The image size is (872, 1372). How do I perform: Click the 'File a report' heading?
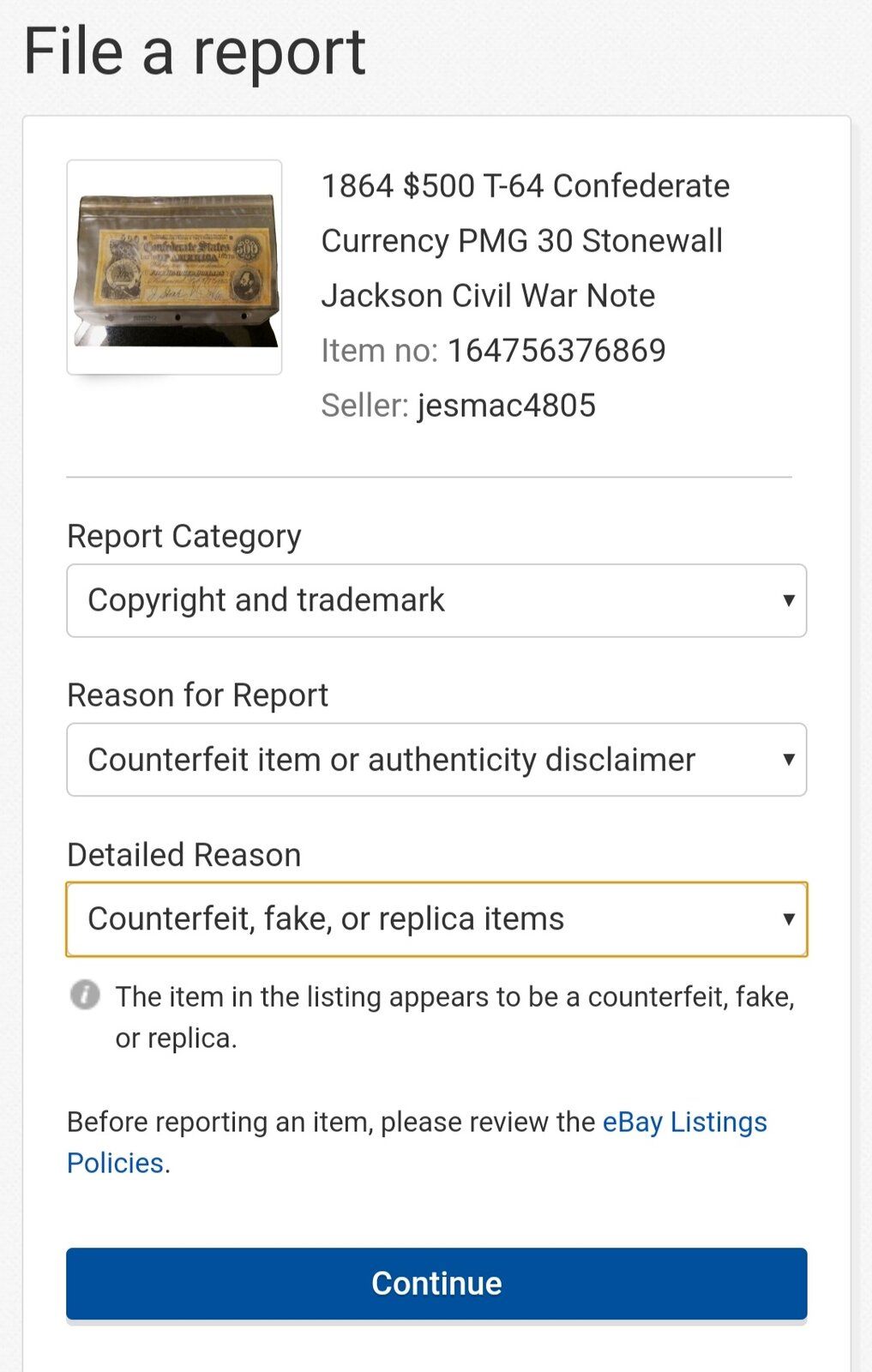pos(195,52)
